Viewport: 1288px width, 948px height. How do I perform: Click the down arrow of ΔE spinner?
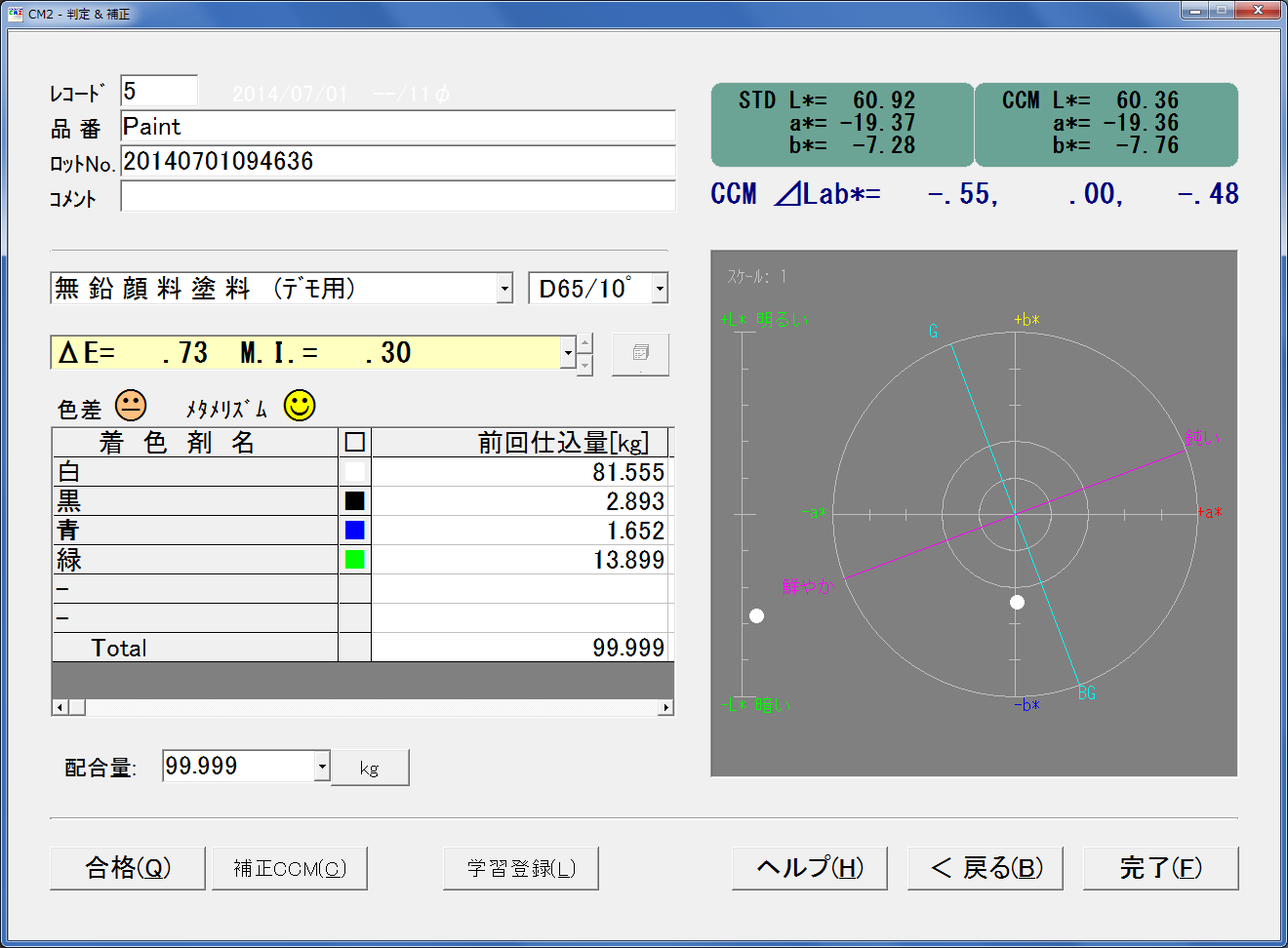585,364
